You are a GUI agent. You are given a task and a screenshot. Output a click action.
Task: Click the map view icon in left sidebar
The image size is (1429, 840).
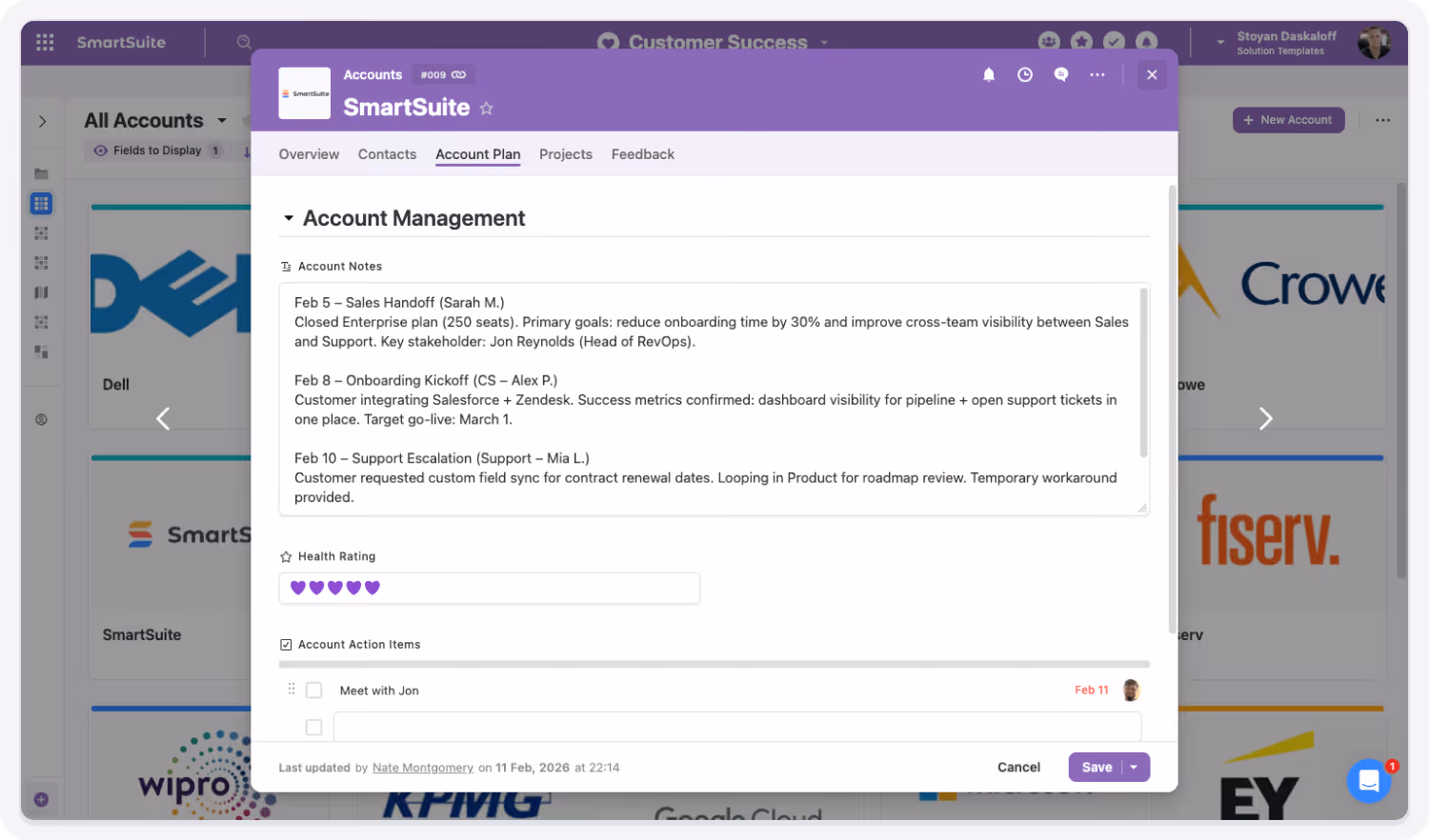coord(41,292)
